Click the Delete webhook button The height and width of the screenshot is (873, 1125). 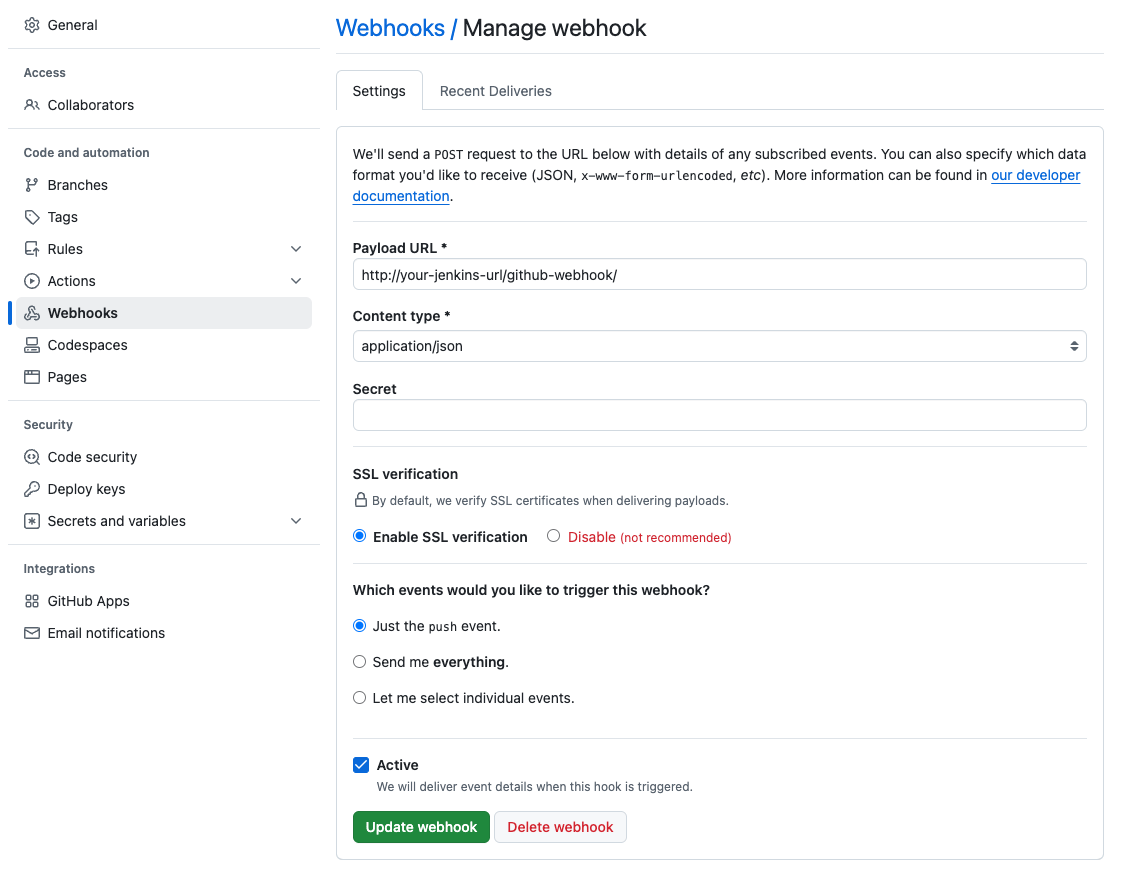tap(560, 827)
